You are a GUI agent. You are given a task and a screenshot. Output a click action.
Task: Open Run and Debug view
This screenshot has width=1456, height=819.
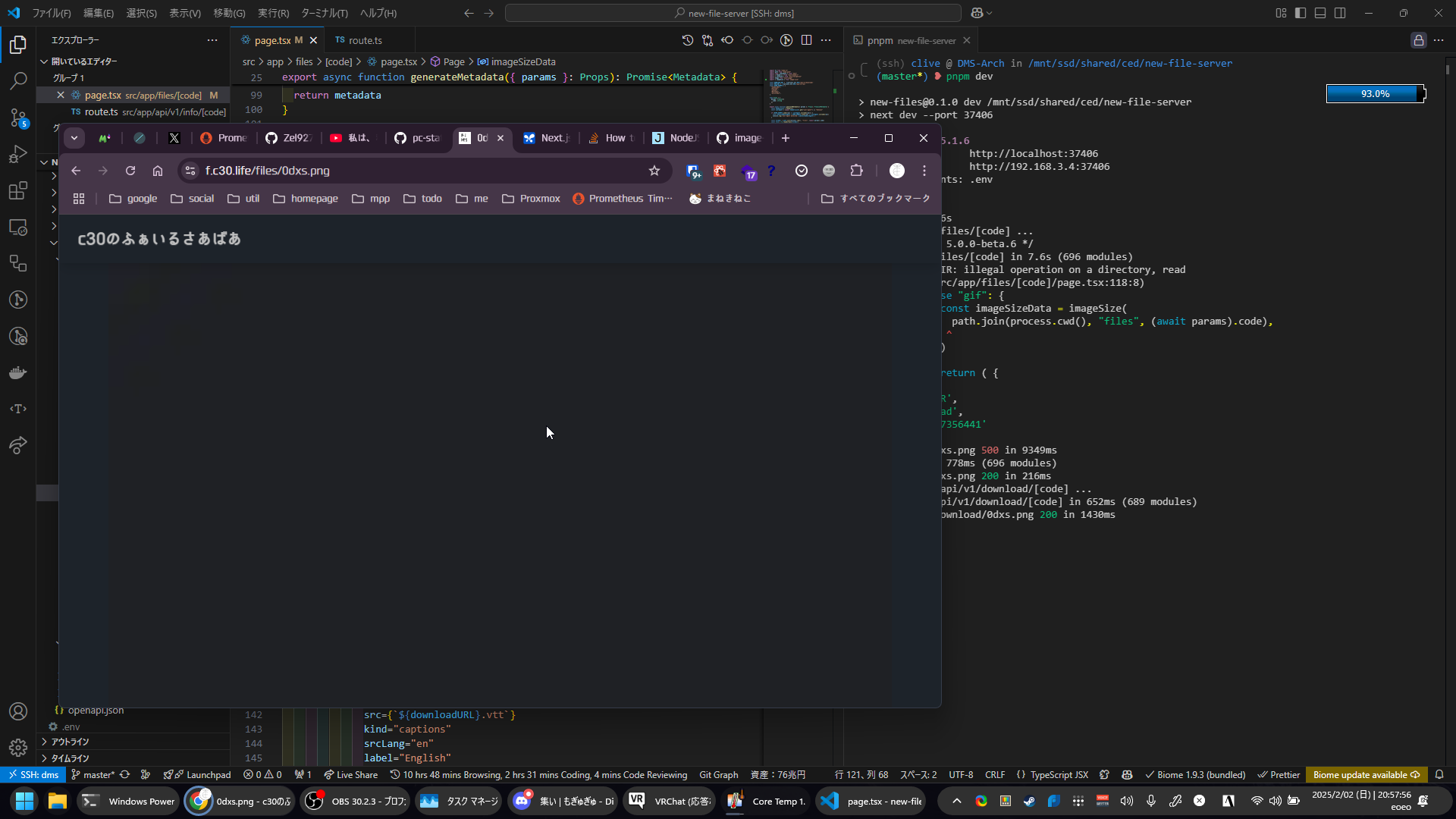pyautogui.click(x=18, y=154)
